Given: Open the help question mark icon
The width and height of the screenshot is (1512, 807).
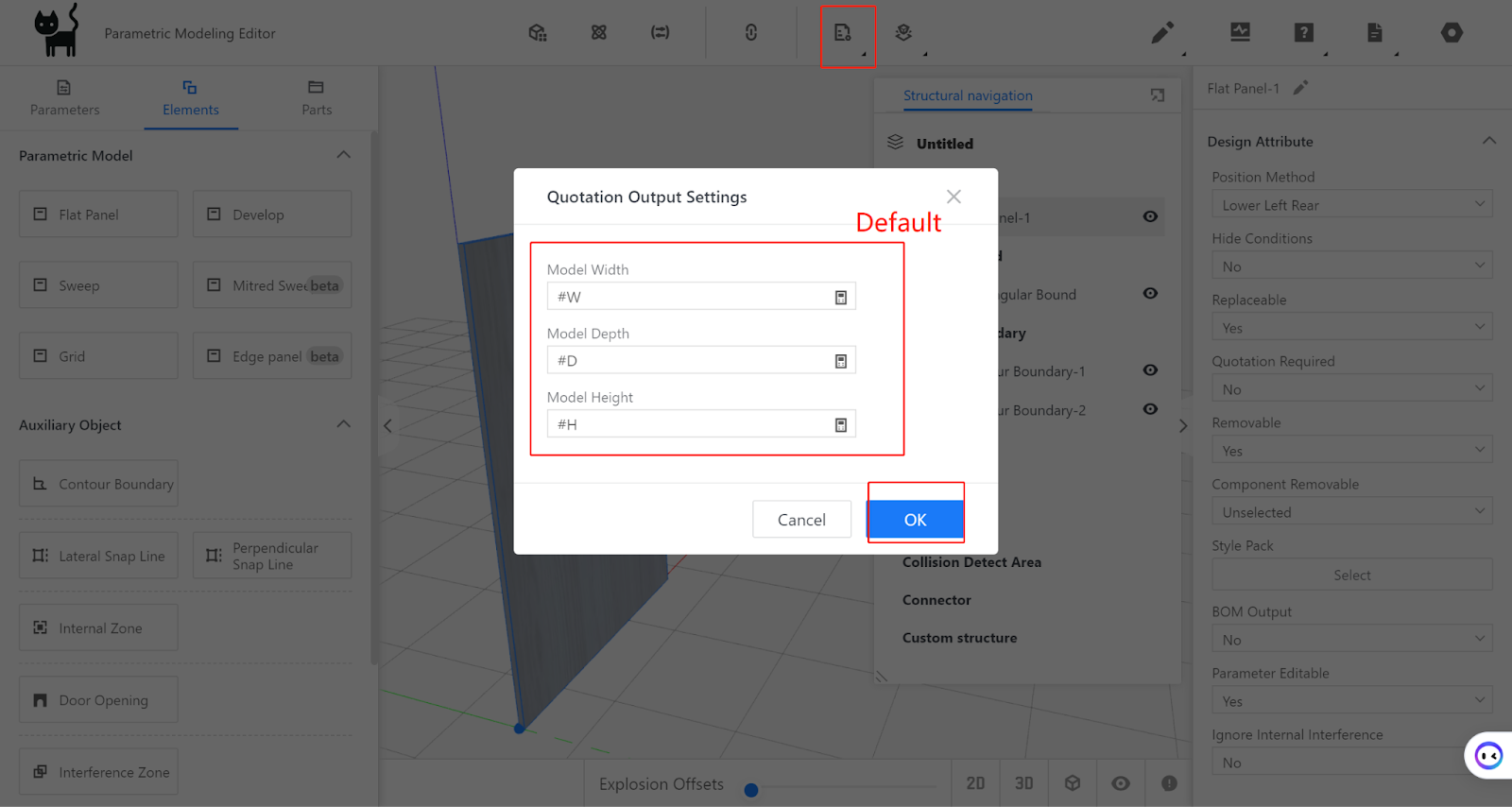Looking at the screenshot, I should 1303,33.
